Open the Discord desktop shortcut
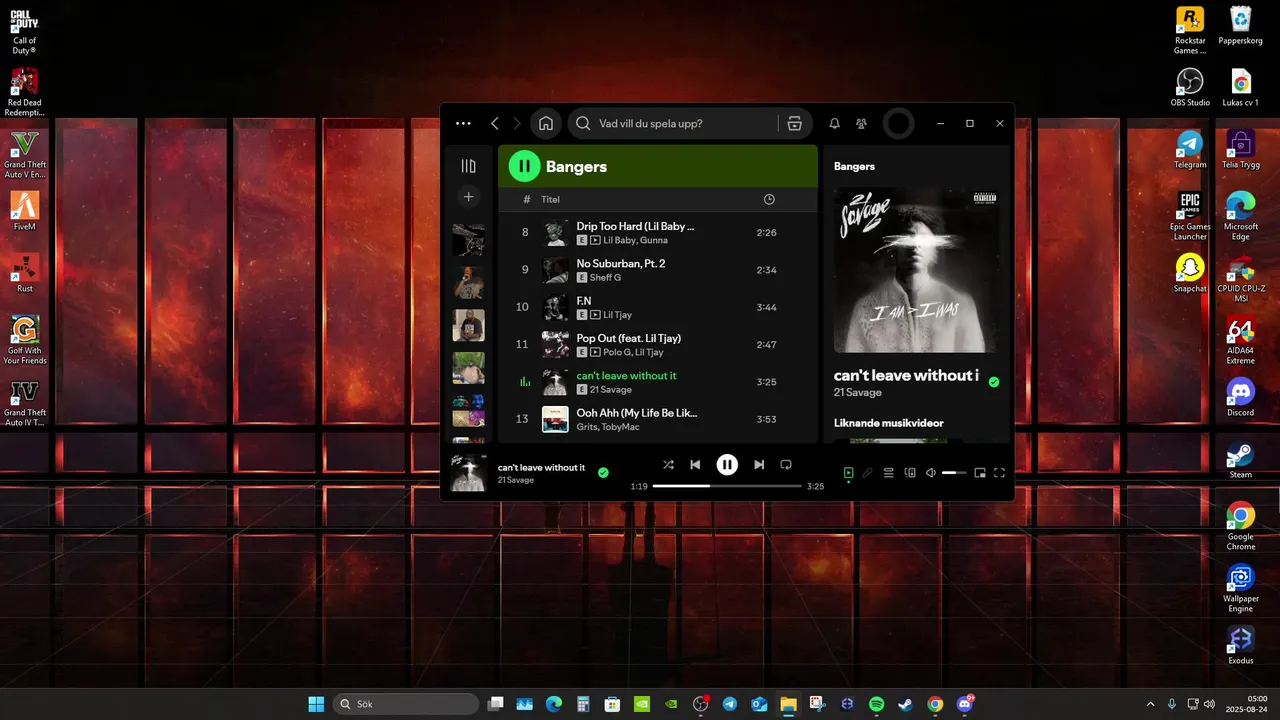 (x=1241, y=397)
